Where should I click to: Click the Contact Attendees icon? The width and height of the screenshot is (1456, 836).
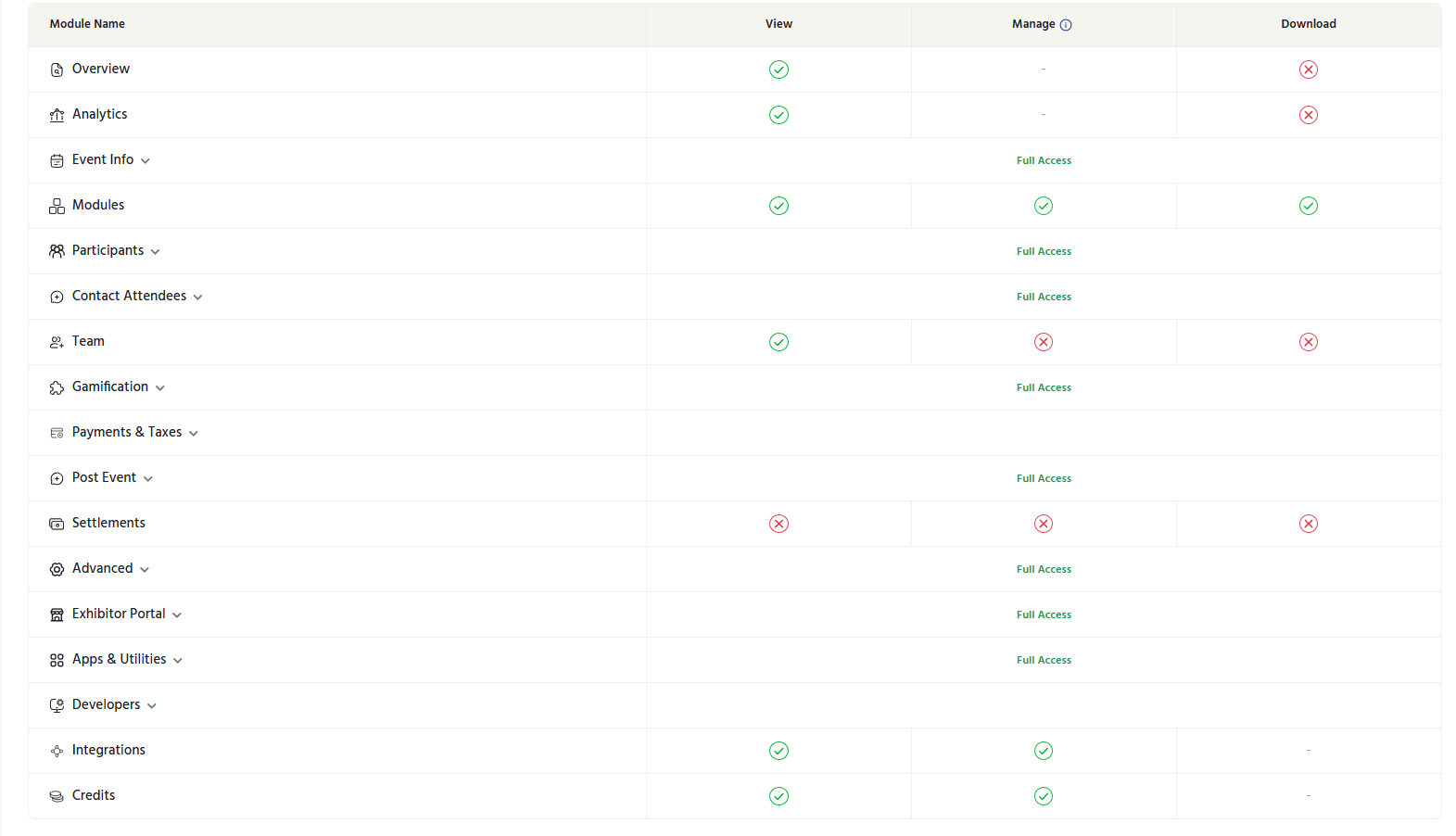click(57, 297)
